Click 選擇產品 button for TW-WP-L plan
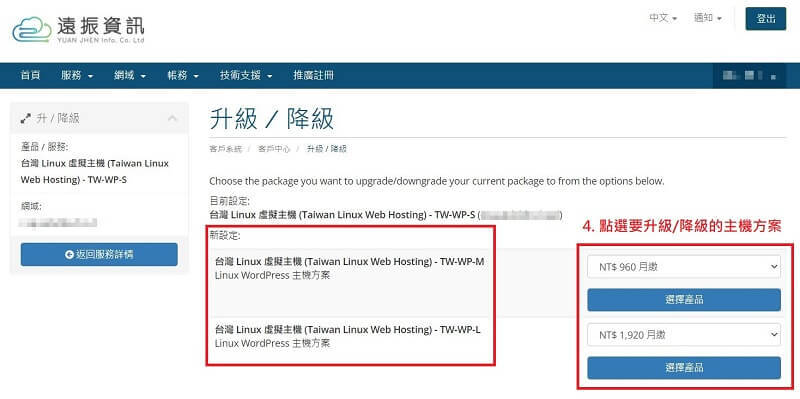 pos(684,368)
